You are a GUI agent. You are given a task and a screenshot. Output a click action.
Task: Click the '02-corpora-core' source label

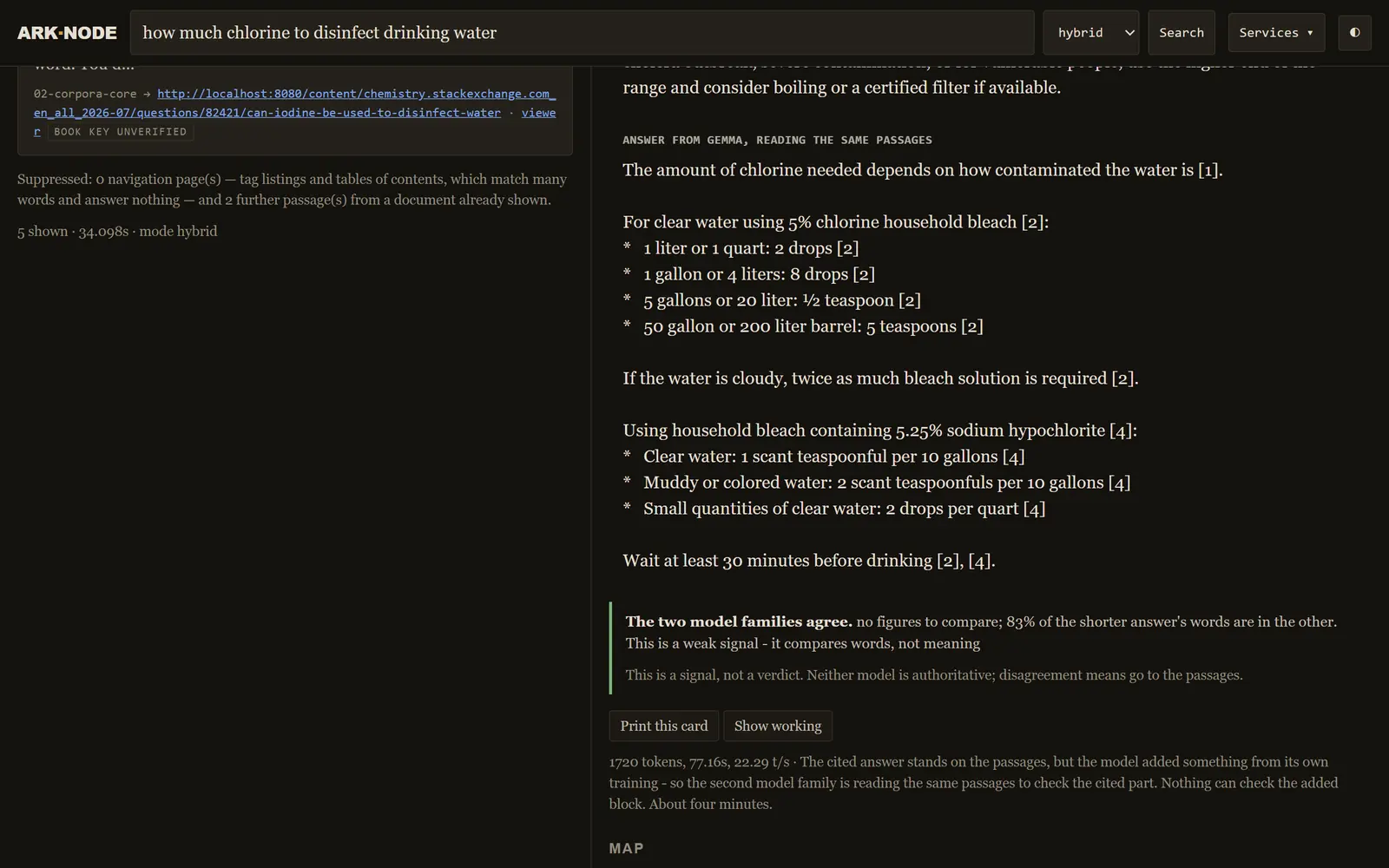click(x=85, y=94)
